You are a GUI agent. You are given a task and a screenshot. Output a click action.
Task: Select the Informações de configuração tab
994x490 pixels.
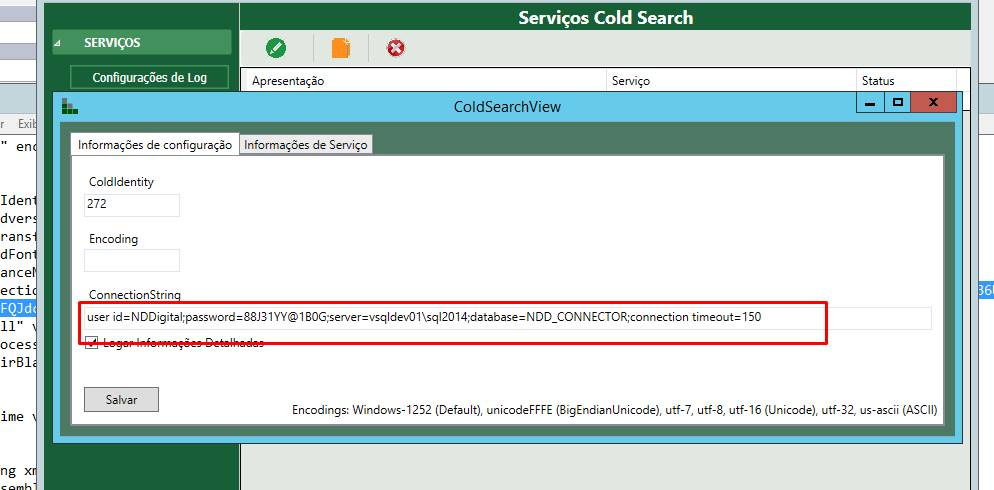[x=154, y=145]
